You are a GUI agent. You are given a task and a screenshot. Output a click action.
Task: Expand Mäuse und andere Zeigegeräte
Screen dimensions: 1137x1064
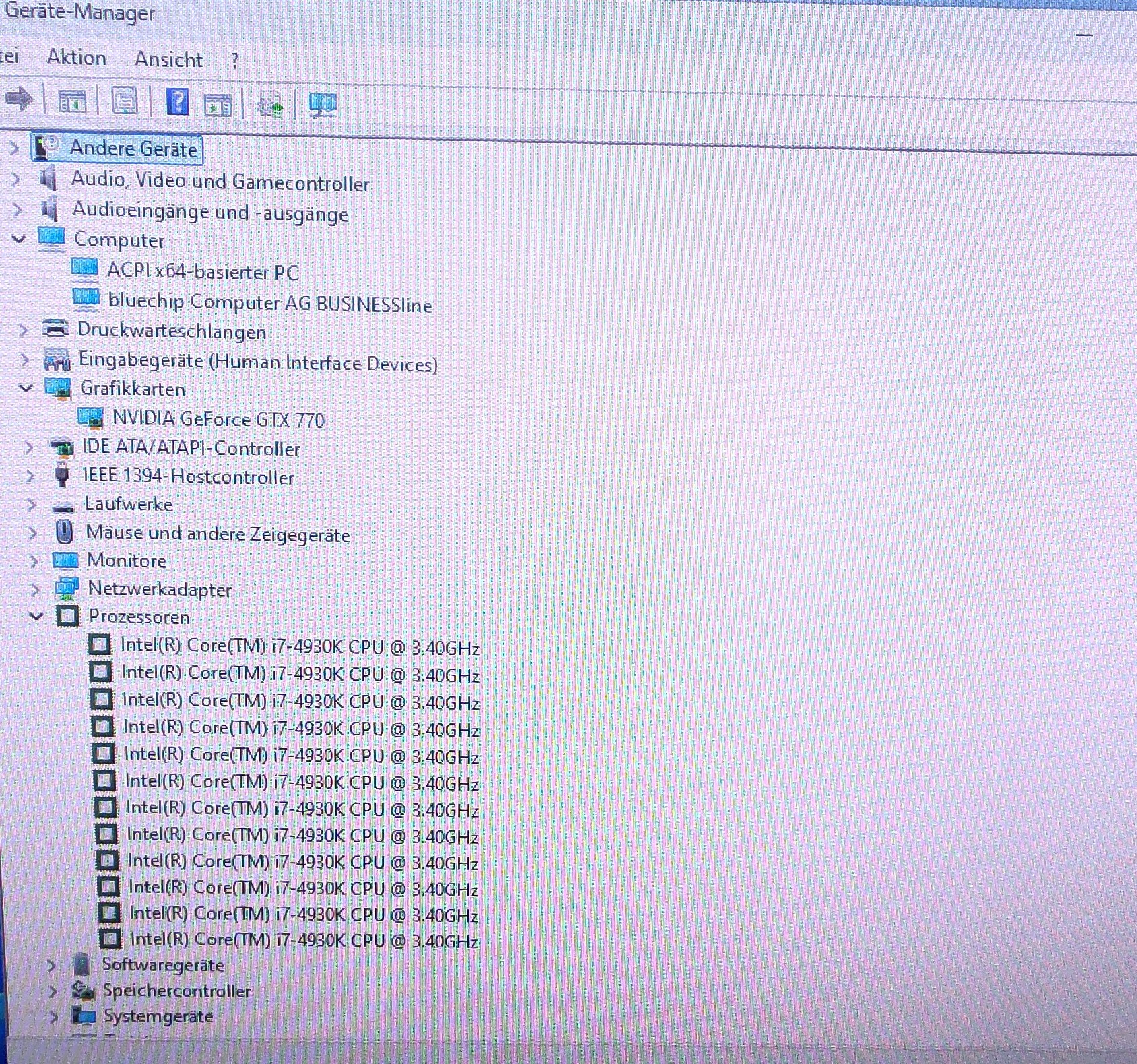tap(32, 533)
